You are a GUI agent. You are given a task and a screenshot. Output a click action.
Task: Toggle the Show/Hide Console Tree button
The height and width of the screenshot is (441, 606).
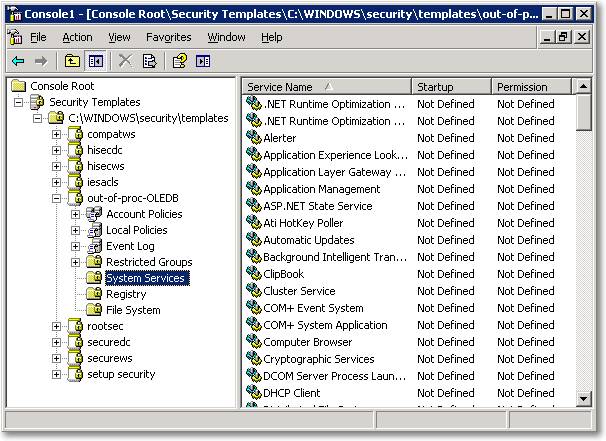pyautogui.click(x=95, y=61)
